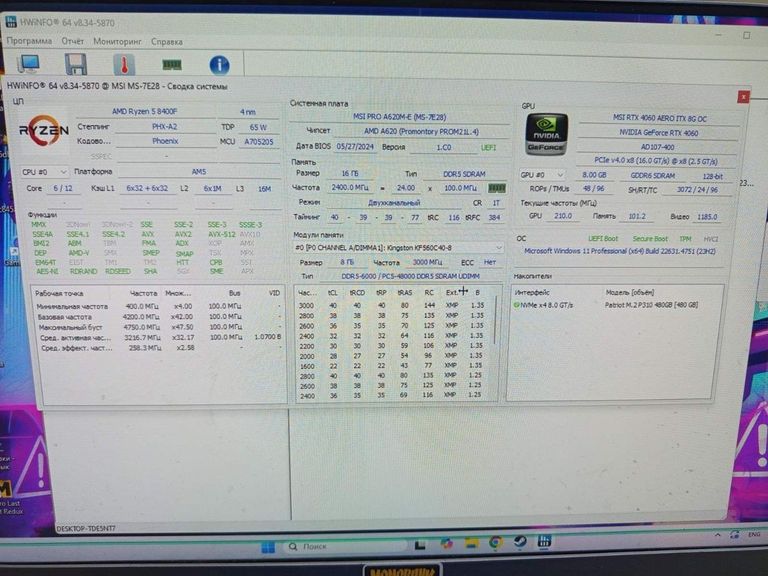Click the A705205 MCU value
The image size is (768, 576).
pyautogui.click(x=259, y=142)
